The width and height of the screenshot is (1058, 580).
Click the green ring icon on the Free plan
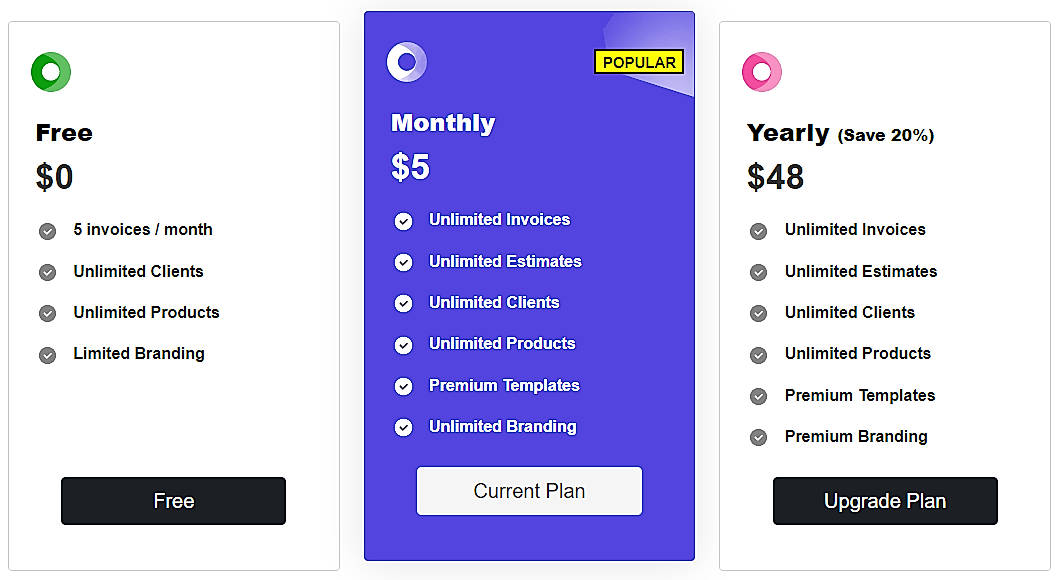click(51, 72)
